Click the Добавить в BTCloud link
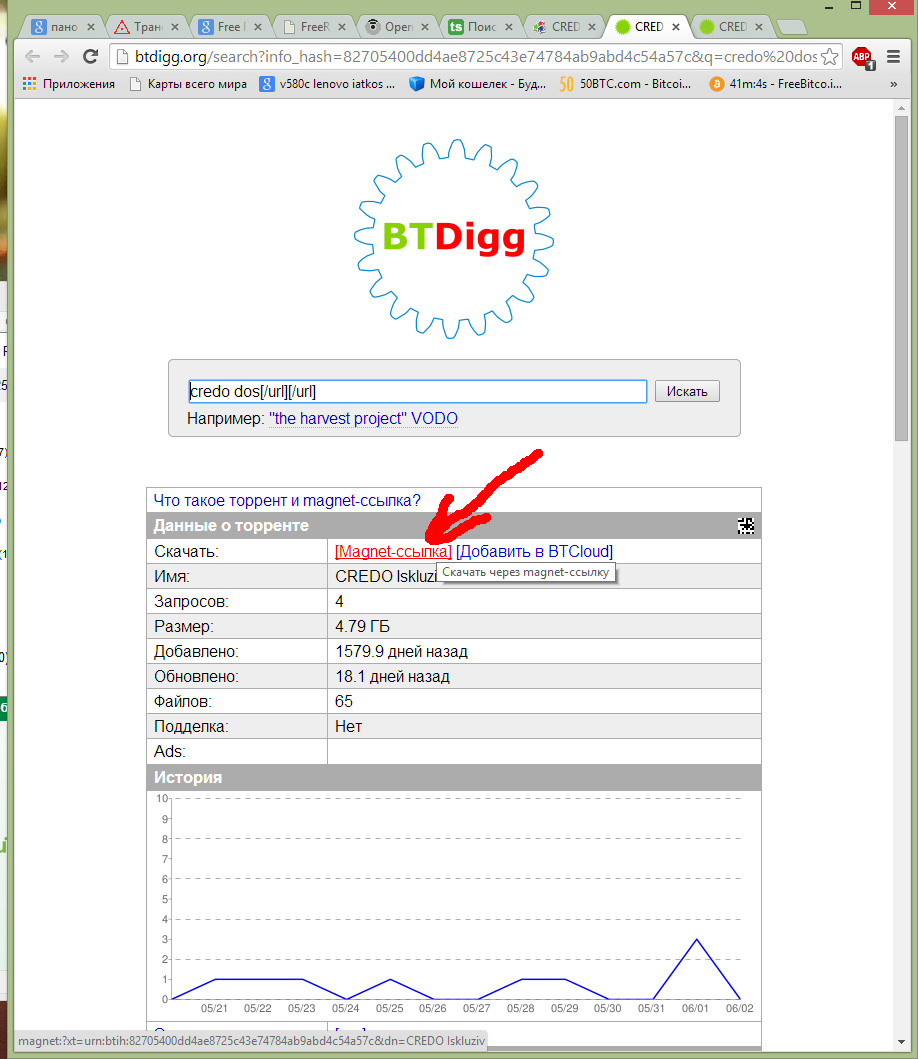Image resolution: width=918 pixels, height=1059 pixels. (534, 551)
